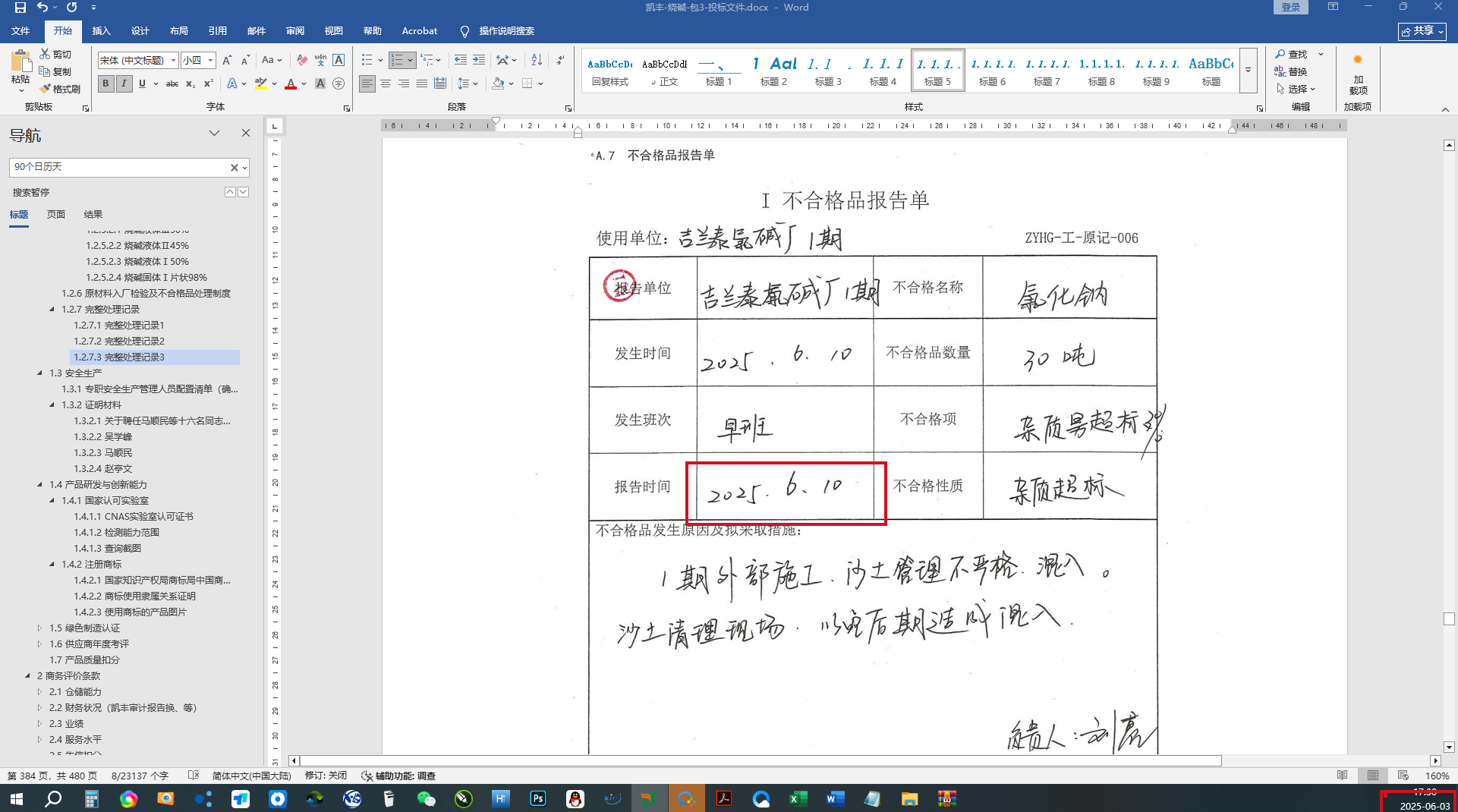Expand the styles gallery more arrow
Image resolution: width=1458 pixels, height=812 pixels.
(x=1248, y=70)
